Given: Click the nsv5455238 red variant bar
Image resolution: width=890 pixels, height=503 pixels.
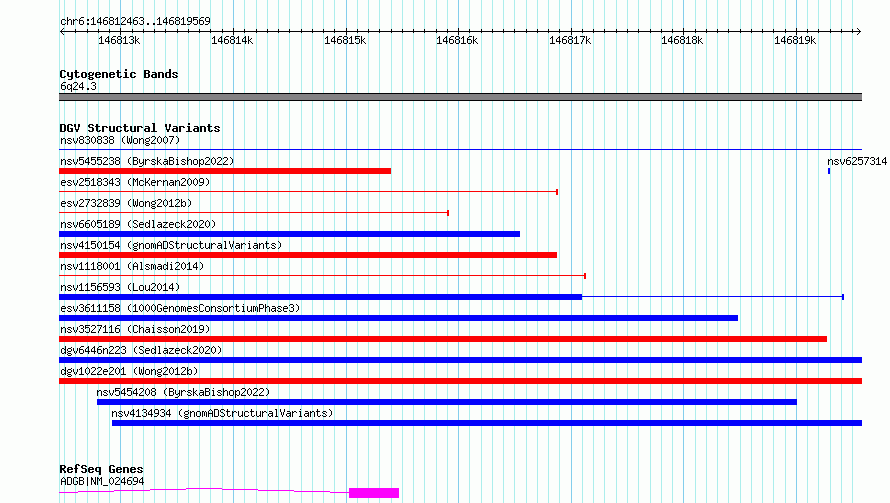Looking at the screenshot, I should [x=225, y=171].
